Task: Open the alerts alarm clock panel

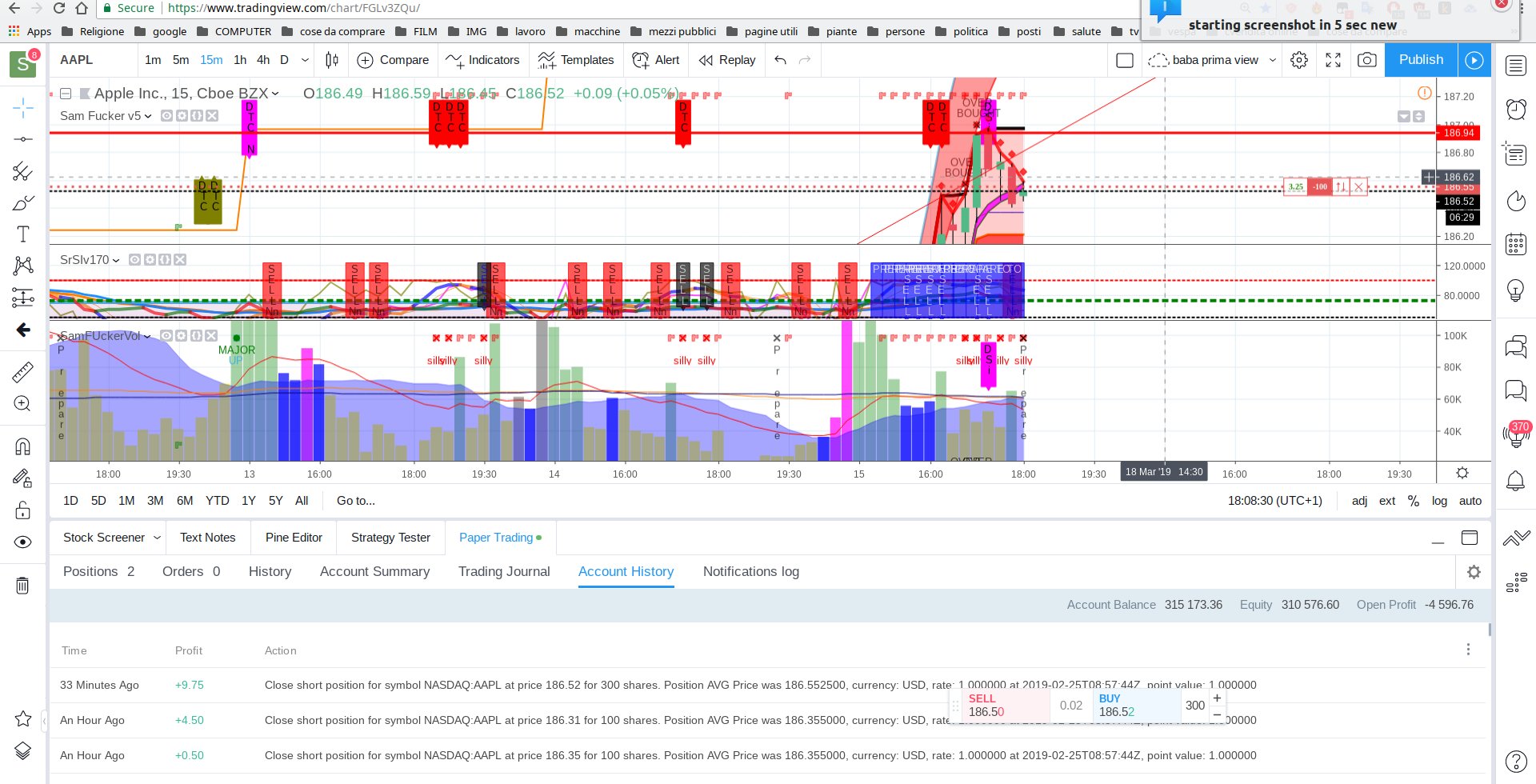Action: pyautogui.click(x=1516, y=109)
